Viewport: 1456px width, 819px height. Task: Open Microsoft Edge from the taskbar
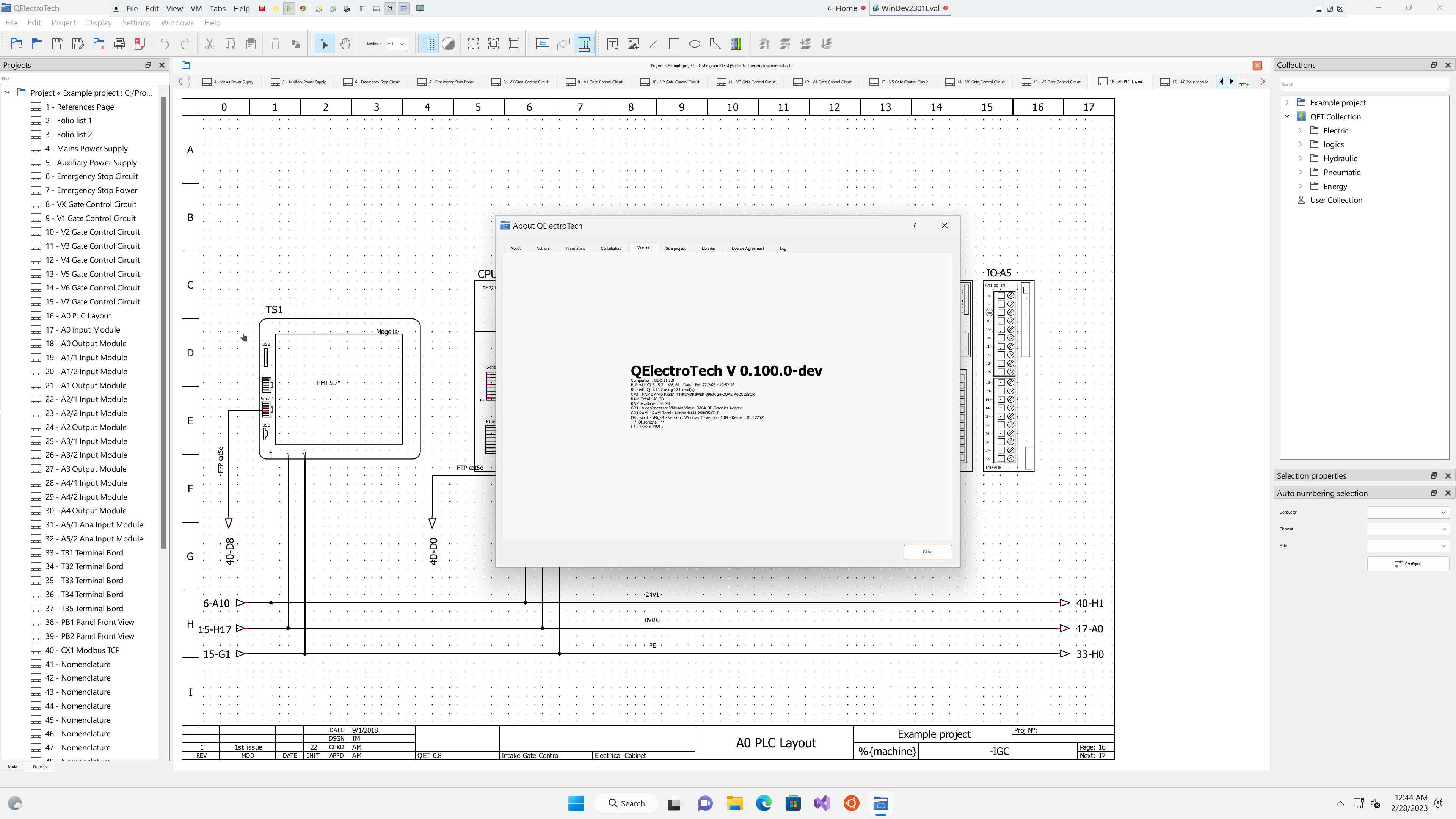pyautogui.click(x=764, y=803)
